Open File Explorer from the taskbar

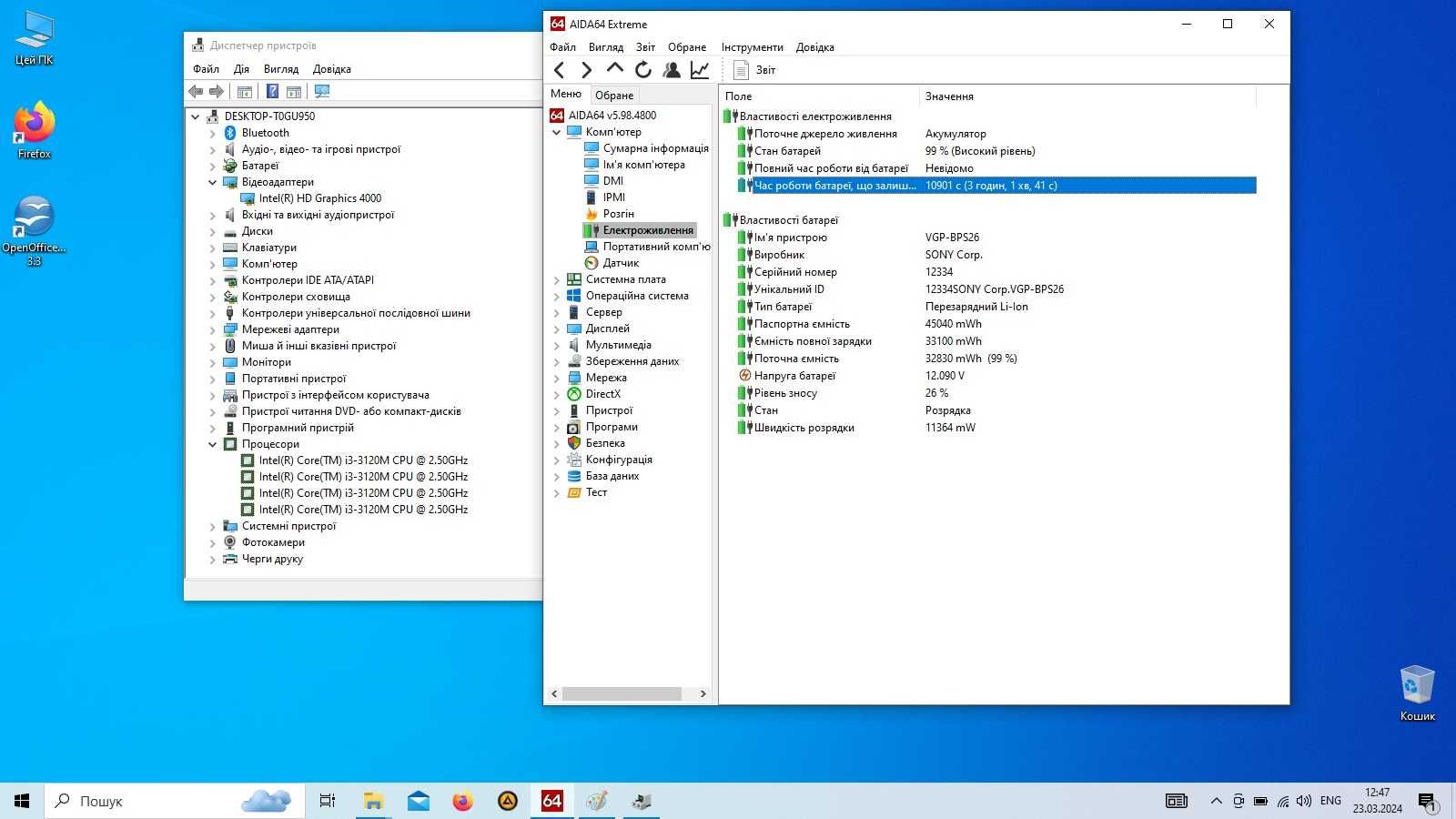click(x=373, y=801)
